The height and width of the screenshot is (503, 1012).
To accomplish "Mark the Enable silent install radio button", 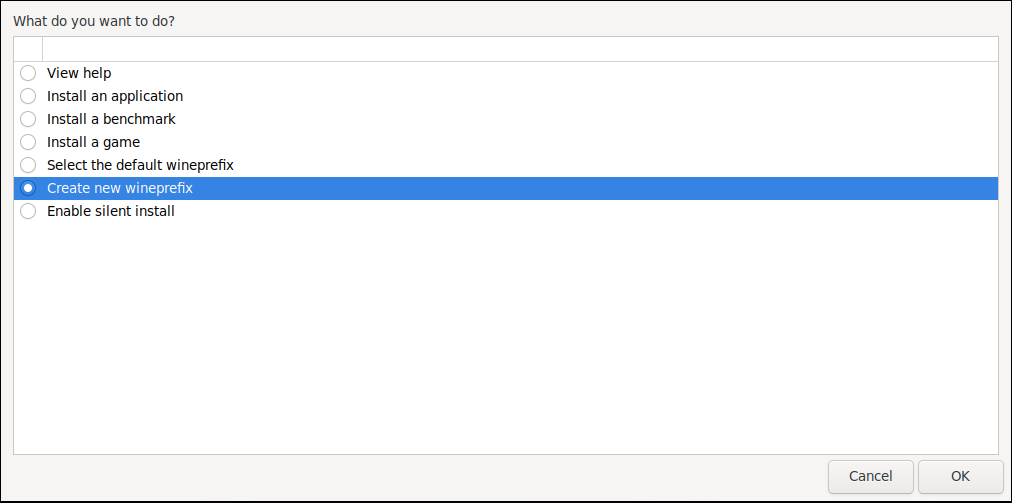I will [x=28, y=211].
